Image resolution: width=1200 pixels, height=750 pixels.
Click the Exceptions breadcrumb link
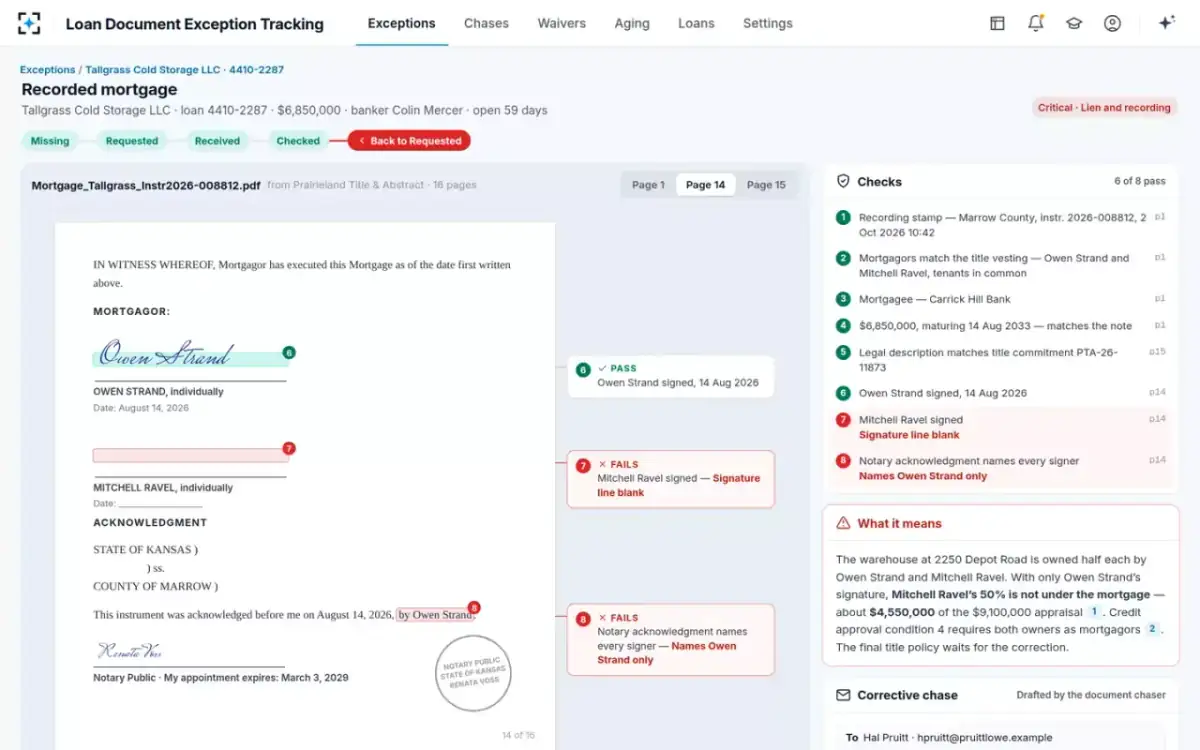coord(47,70)
